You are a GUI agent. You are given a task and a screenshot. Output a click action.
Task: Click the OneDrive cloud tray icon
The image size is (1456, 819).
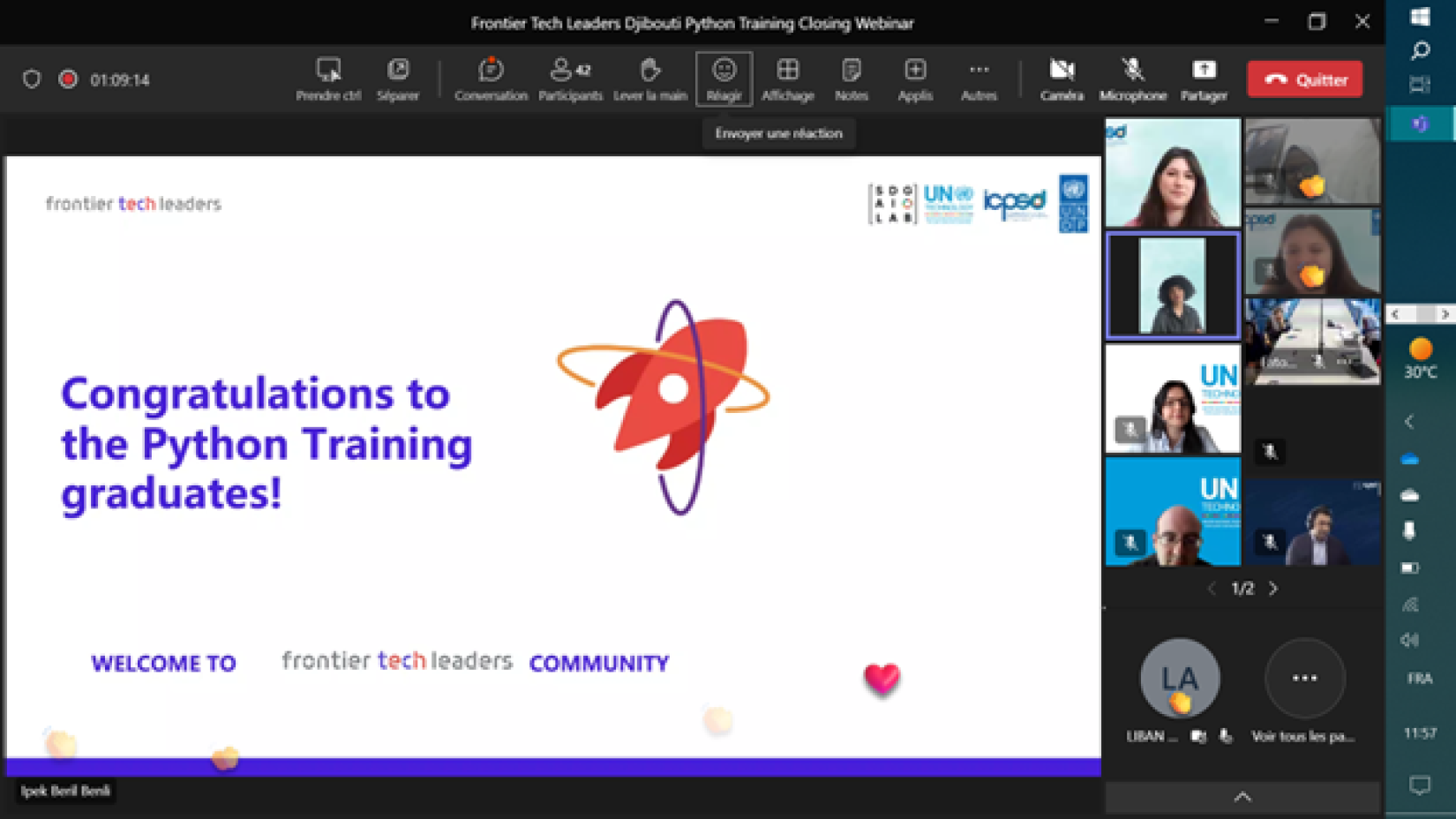[x=1409, y=459]
